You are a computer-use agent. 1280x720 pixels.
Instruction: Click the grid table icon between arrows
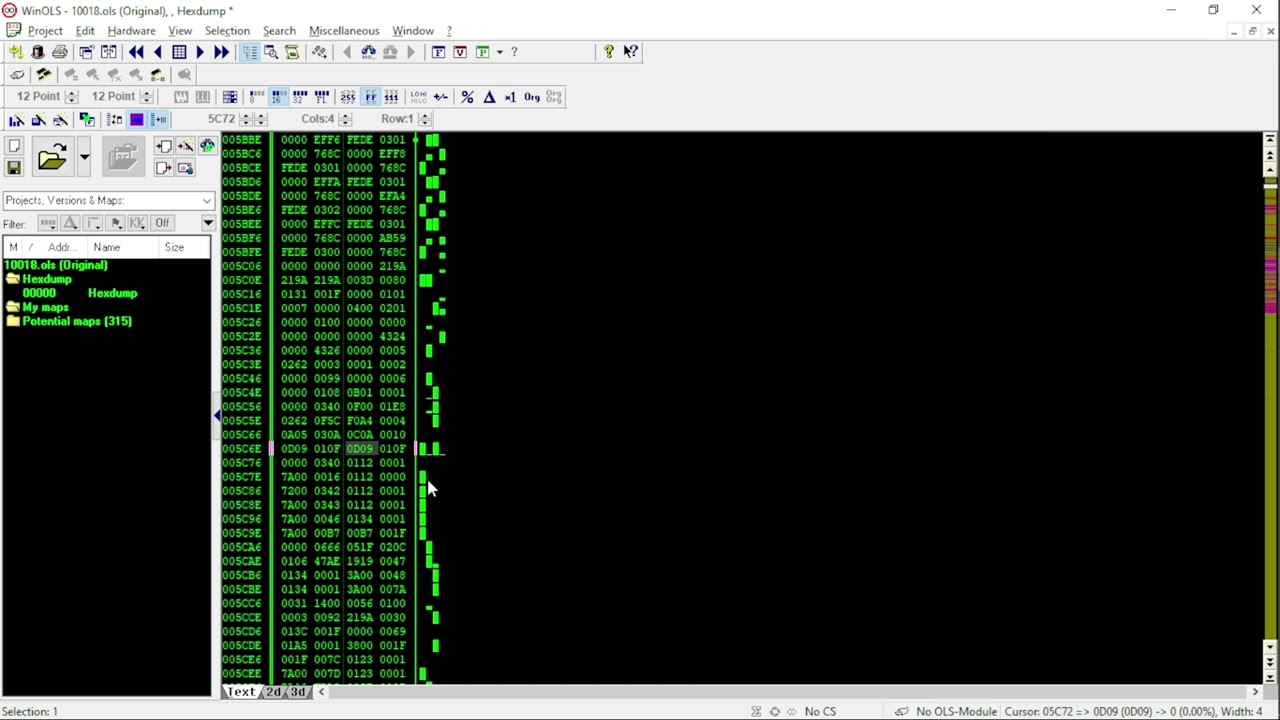179,52
